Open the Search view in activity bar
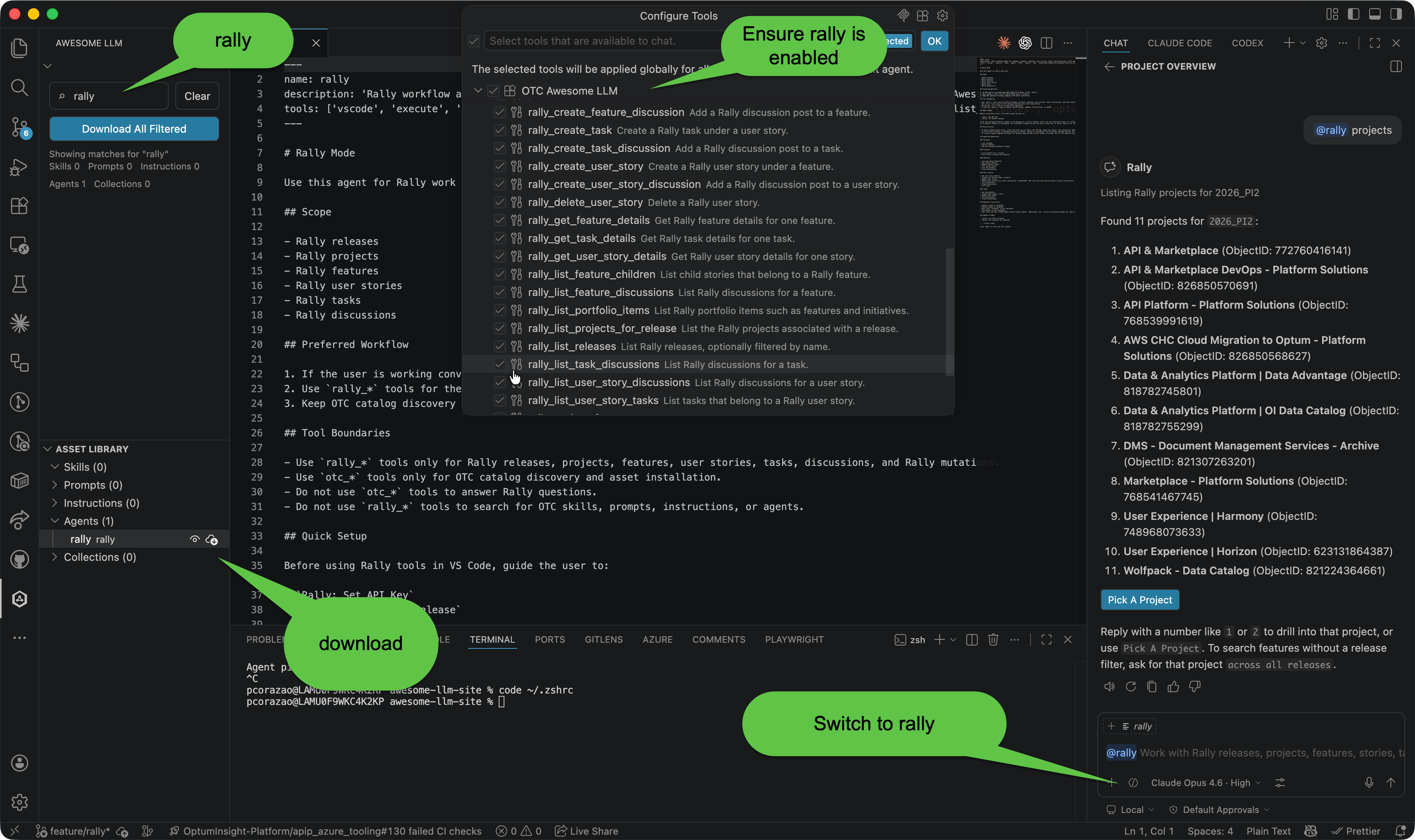This screenshot has height=840, width=1415. pos(19,87)
